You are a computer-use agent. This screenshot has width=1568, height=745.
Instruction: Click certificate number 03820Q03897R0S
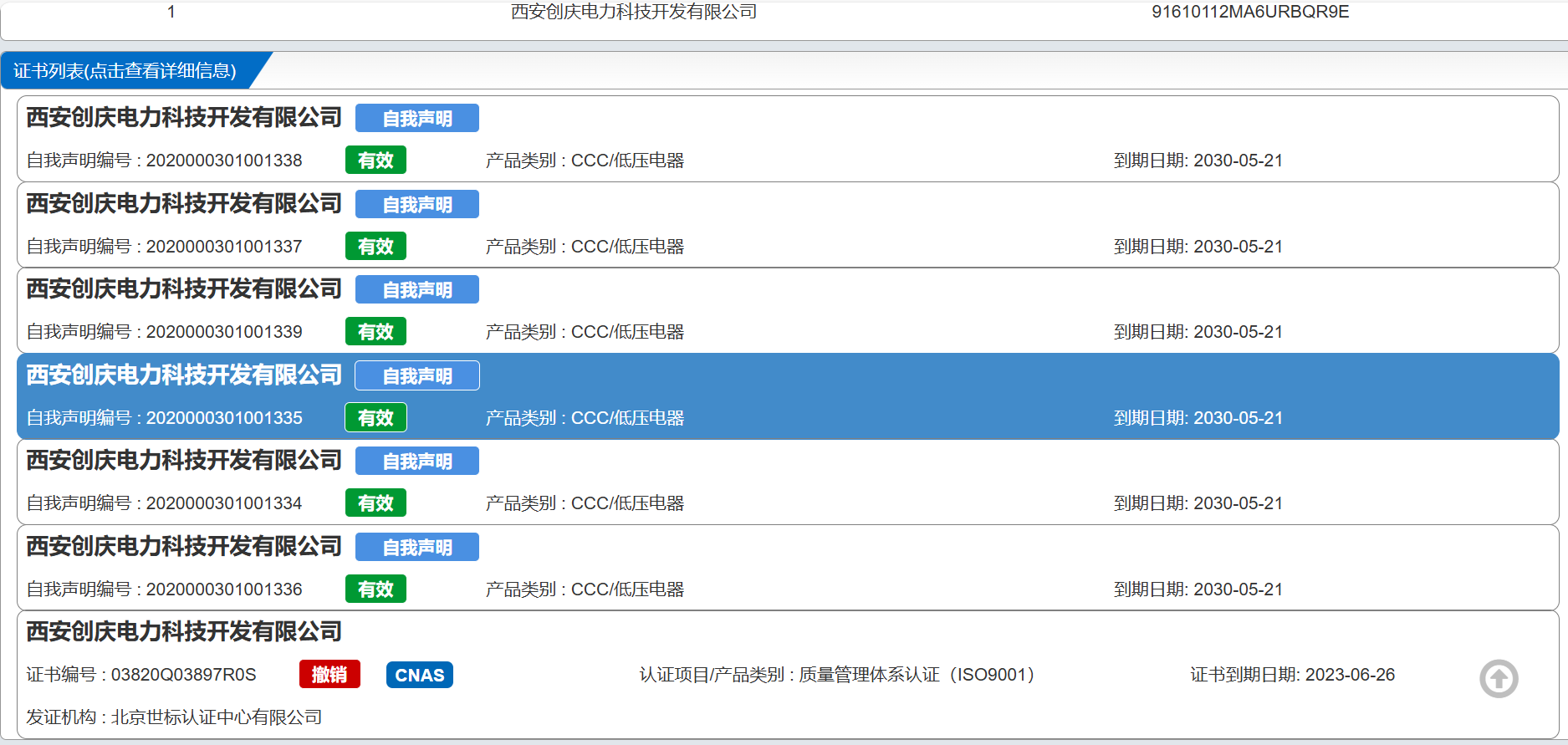tap(184, 675)
